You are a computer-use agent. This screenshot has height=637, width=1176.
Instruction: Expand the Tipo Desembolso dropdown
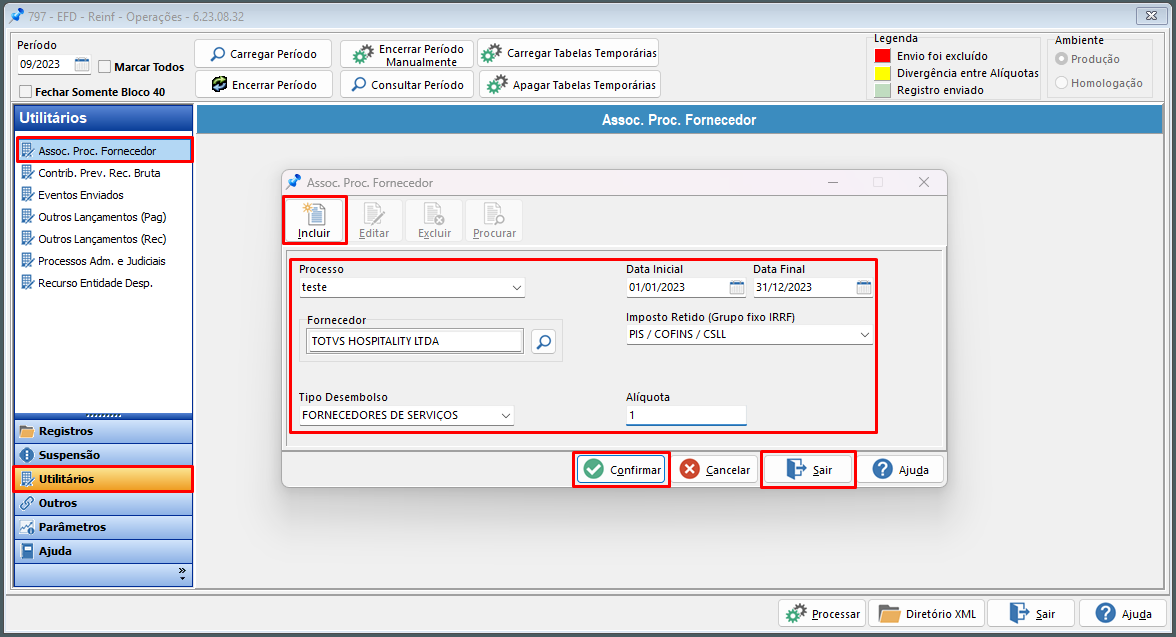point(506,416)
